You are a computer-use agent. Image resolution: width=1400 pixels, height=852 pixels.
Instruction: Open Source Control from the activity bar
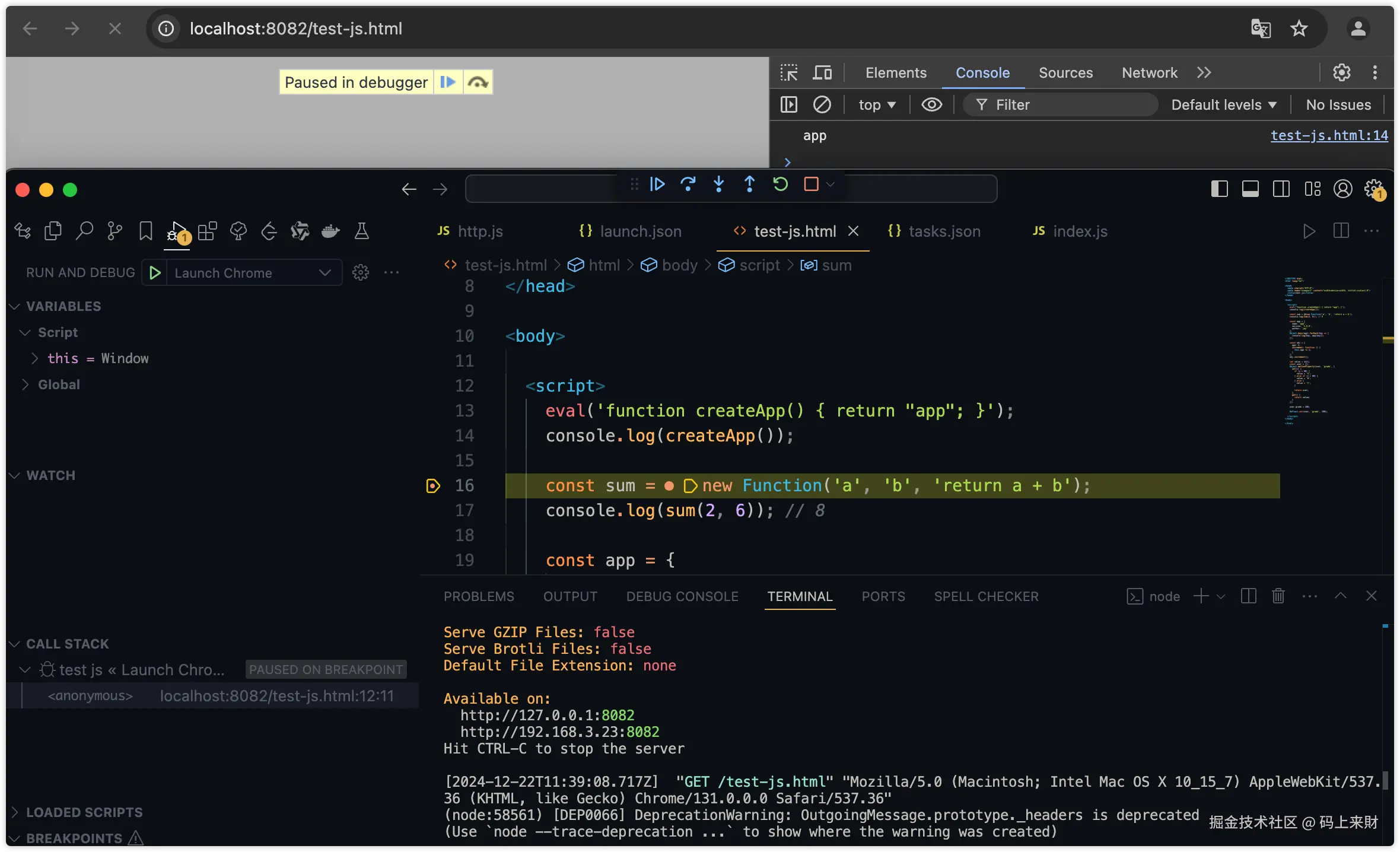[114, 231]
